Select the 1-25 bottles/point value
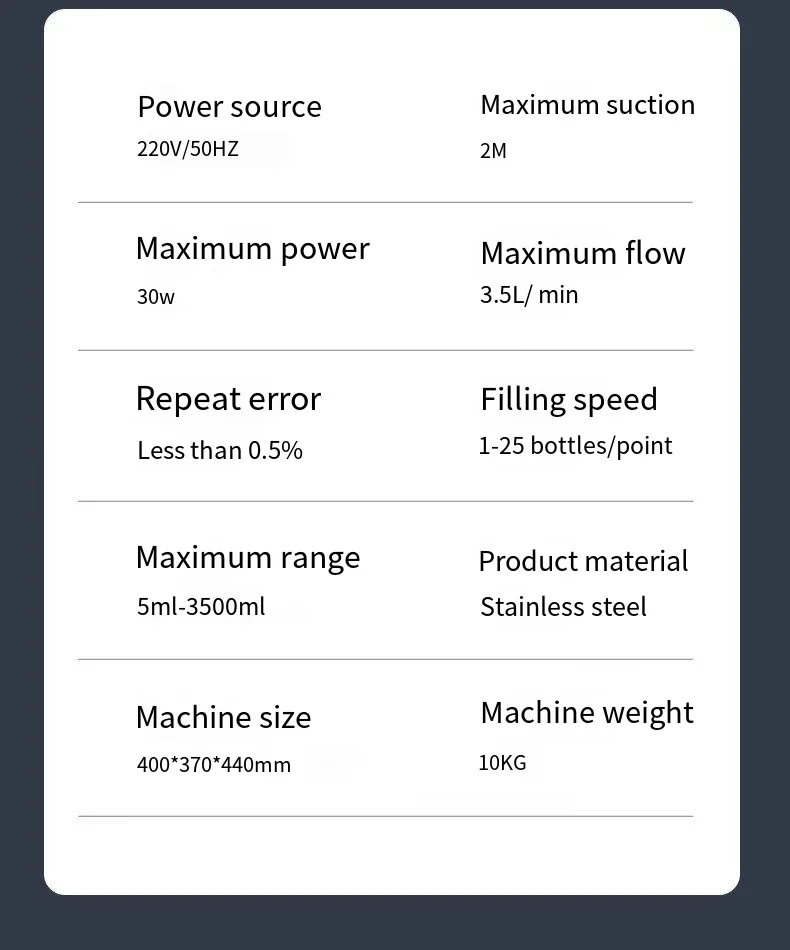Viewport: 790px width, 950px height. [x=575, y=446]
